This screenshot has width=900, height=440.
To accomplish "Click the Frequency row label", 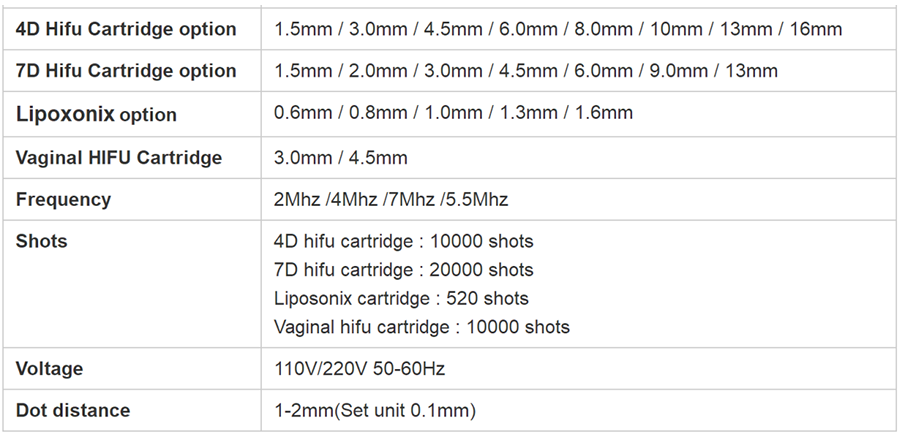I will click(x=63, y=199).
